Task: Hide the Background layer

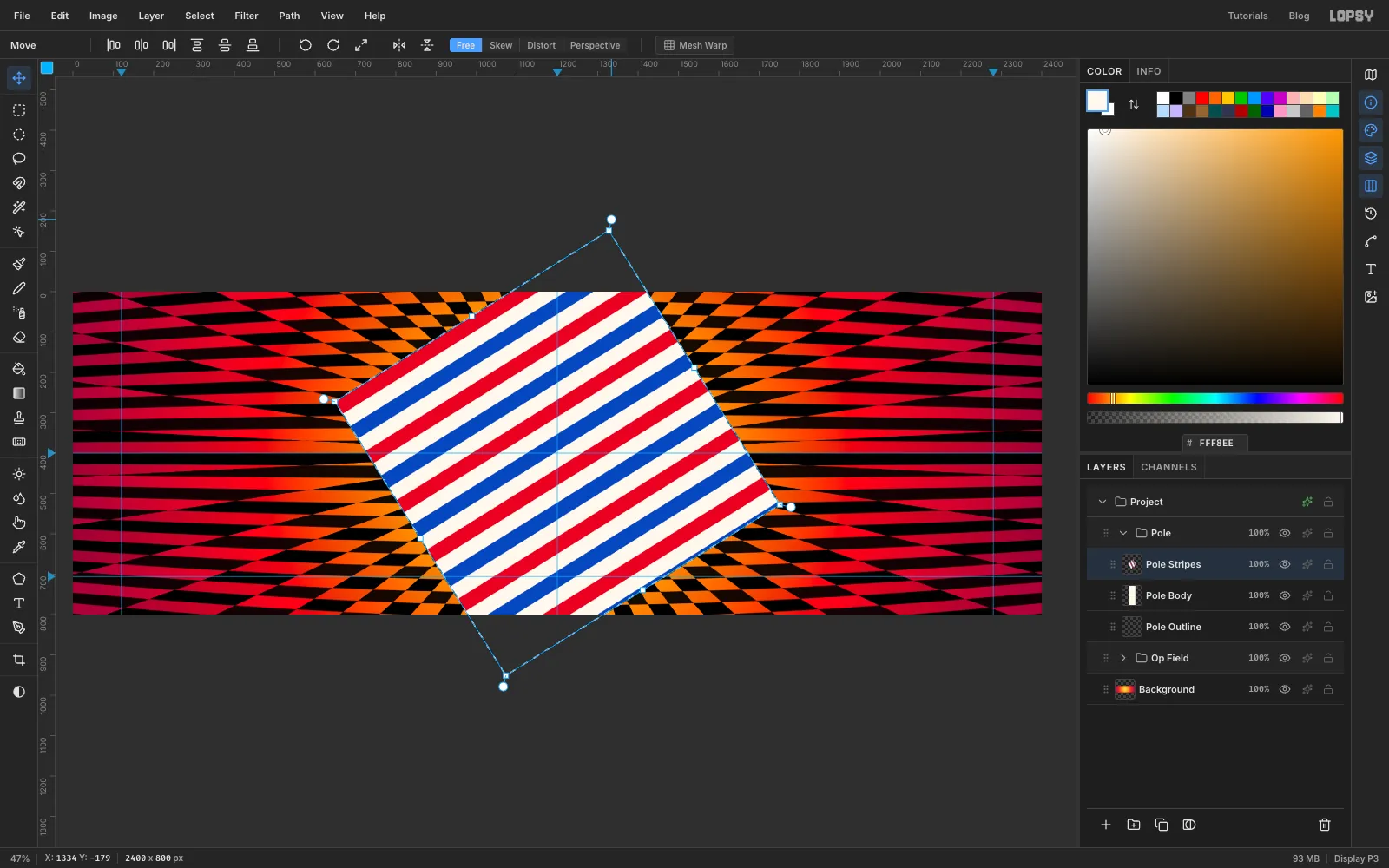Action: [x=1285, y=689]
